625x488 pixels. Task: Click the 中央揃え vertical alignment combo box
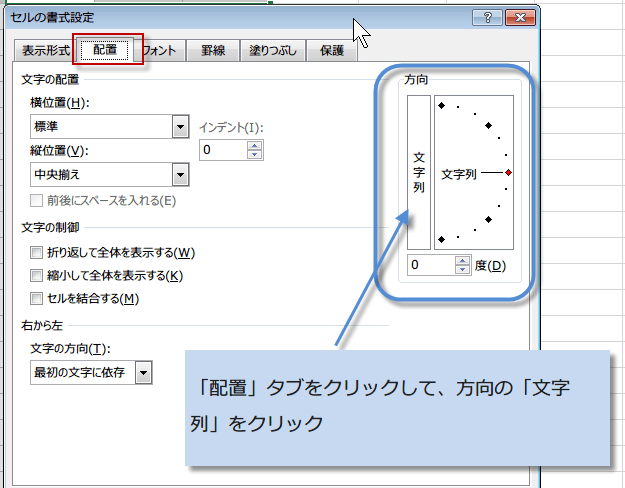pos(110,175)
